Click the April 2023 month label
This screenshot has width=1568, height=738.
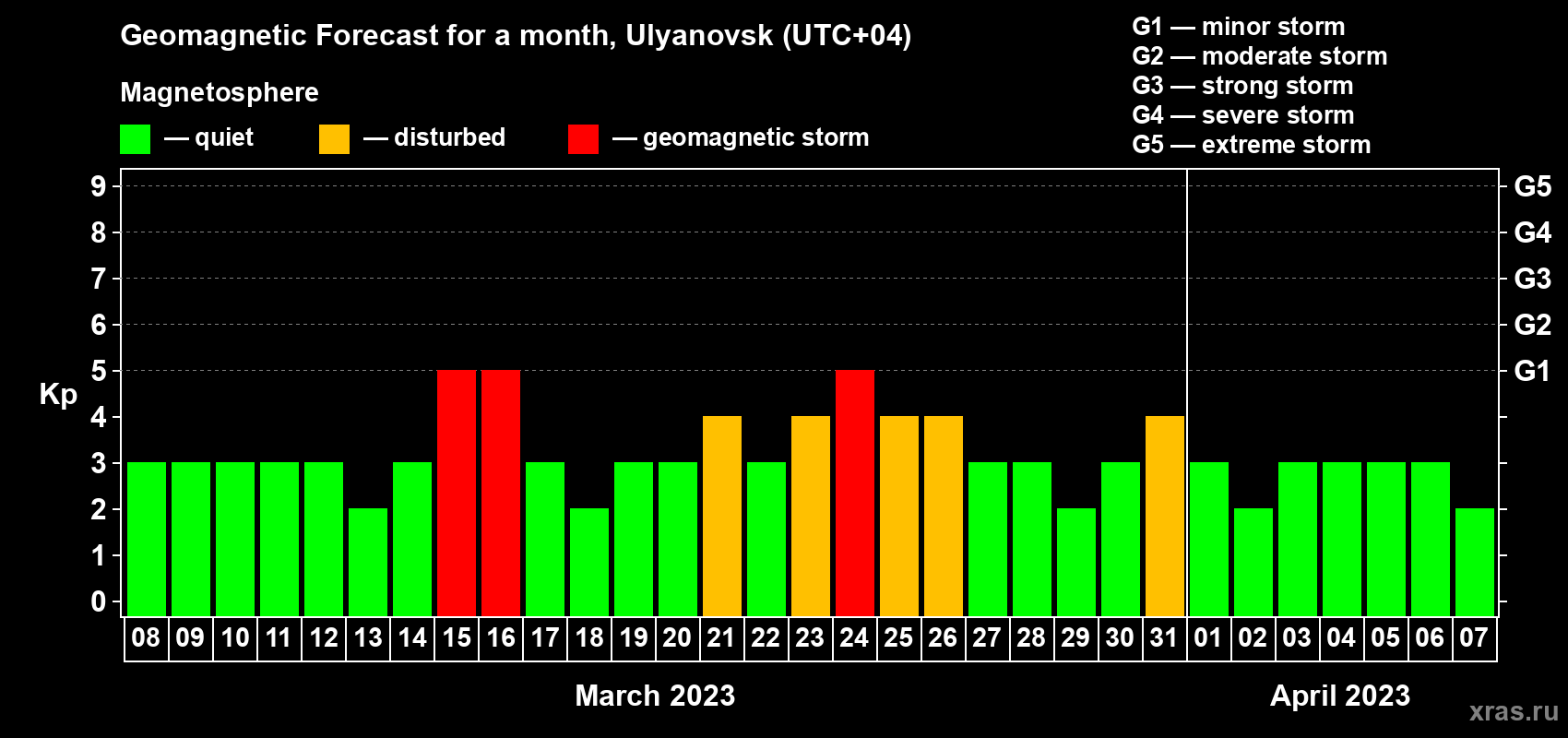click(1340, 696)
